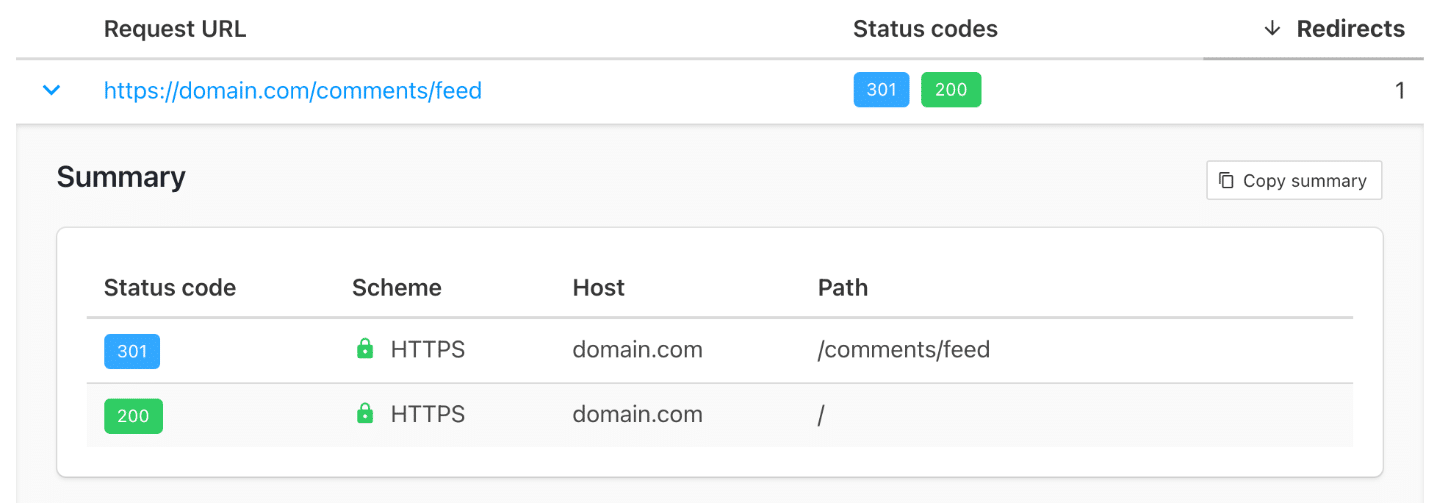Click the 301 badge in Status codes
Image resolution: width=1437 pixels, height=503 pixels.
881,90
